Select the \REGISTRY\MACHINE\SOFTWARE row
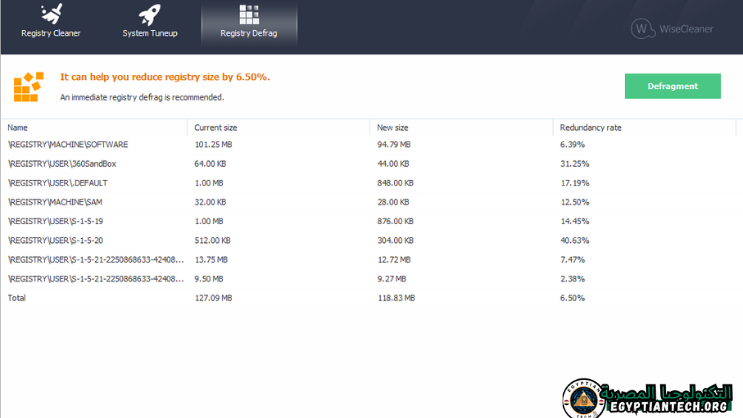This screenshot has width=743, height=418. coord(68,145)
